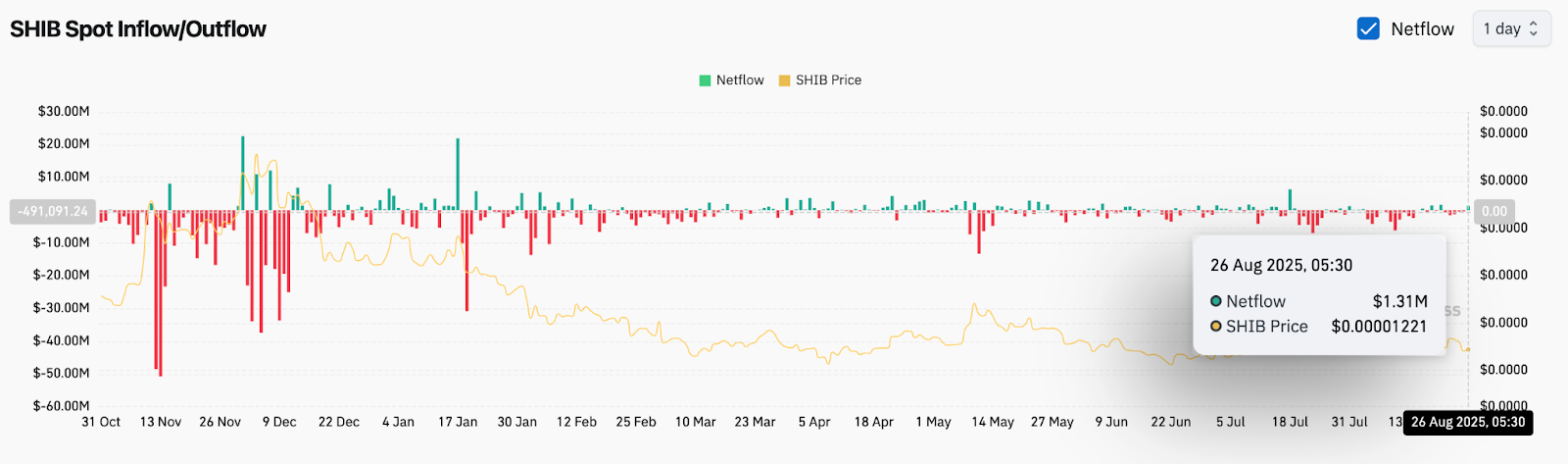The height and width of the screenshot is (464, 1568).
Task: Click the gray -491,091.24 value label
Action: (x=53, y=211)
